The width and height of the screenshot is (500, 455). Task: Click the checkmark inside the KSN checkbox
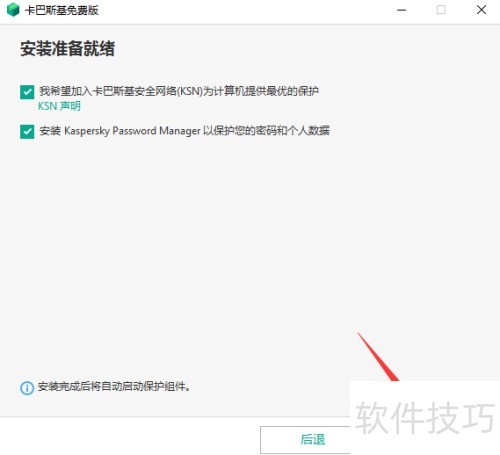[x=27, y=92]
